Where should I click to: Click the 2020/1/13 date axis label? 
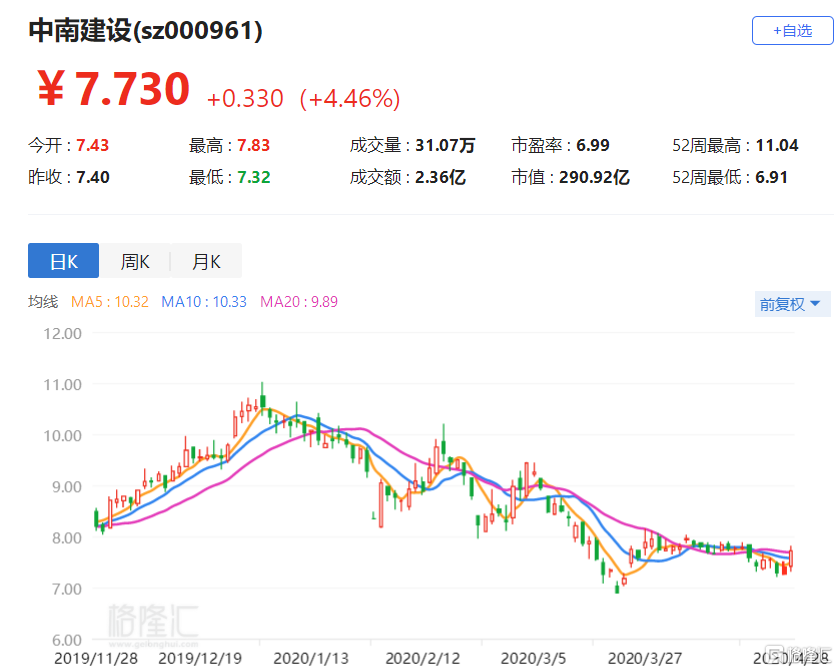311,658
